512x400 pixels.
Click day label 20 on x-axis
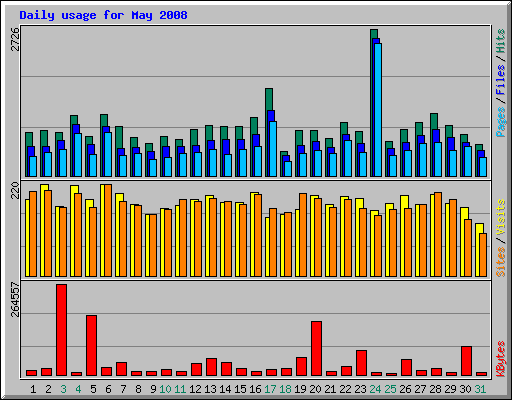tap(315, 389)
